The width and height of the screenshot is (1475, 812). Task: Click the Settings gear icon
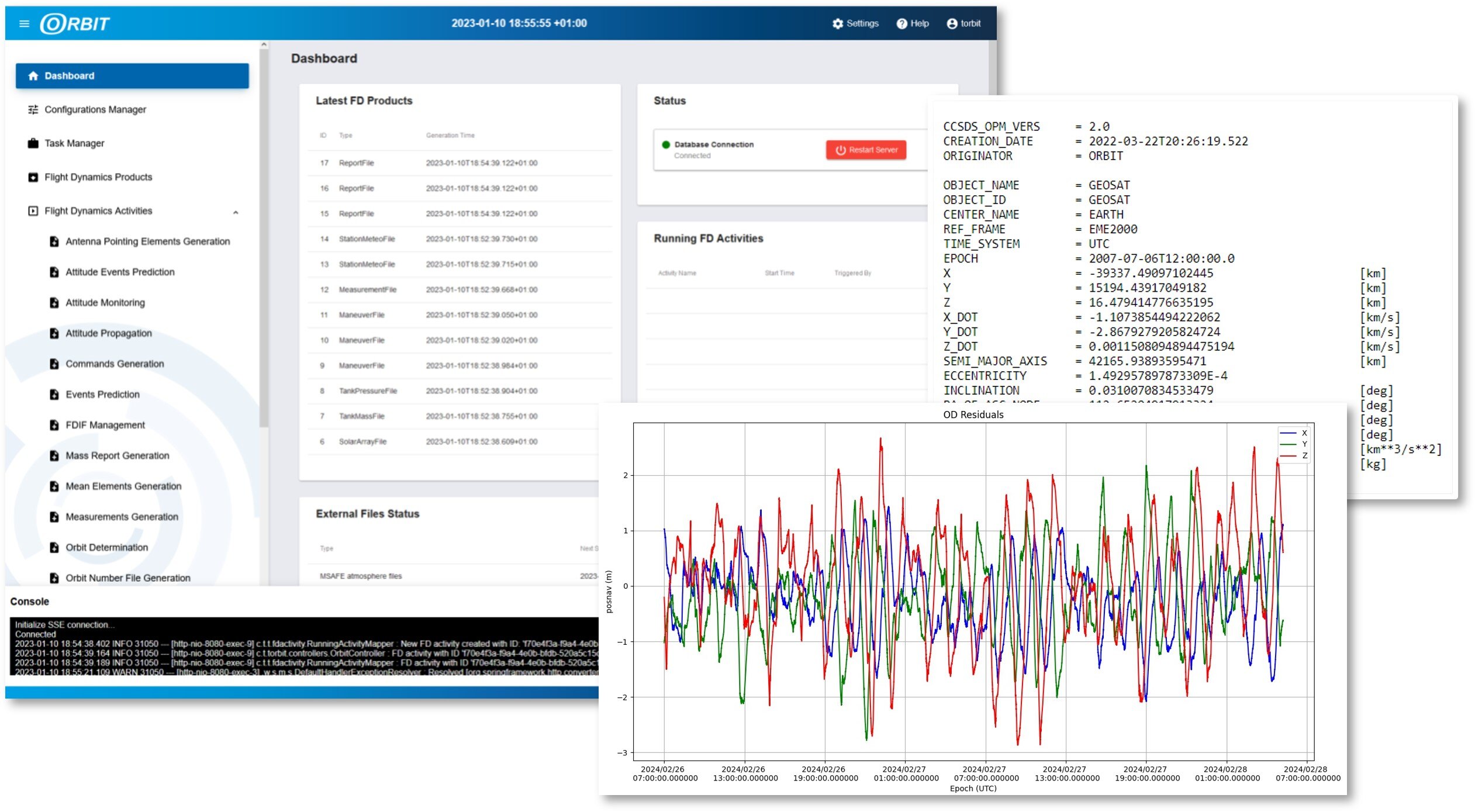click(x=838, y=23)
